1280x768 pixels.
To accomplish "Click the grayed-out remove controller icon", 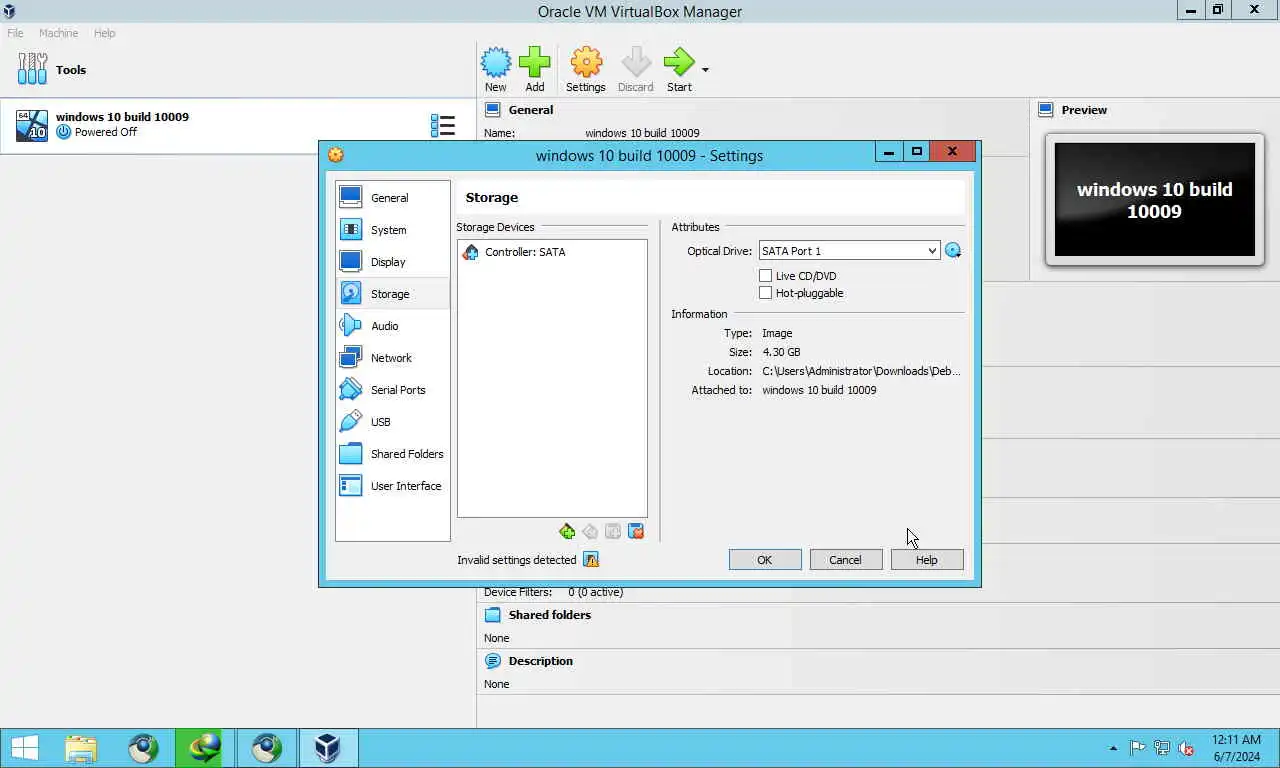I will (590, 532).
